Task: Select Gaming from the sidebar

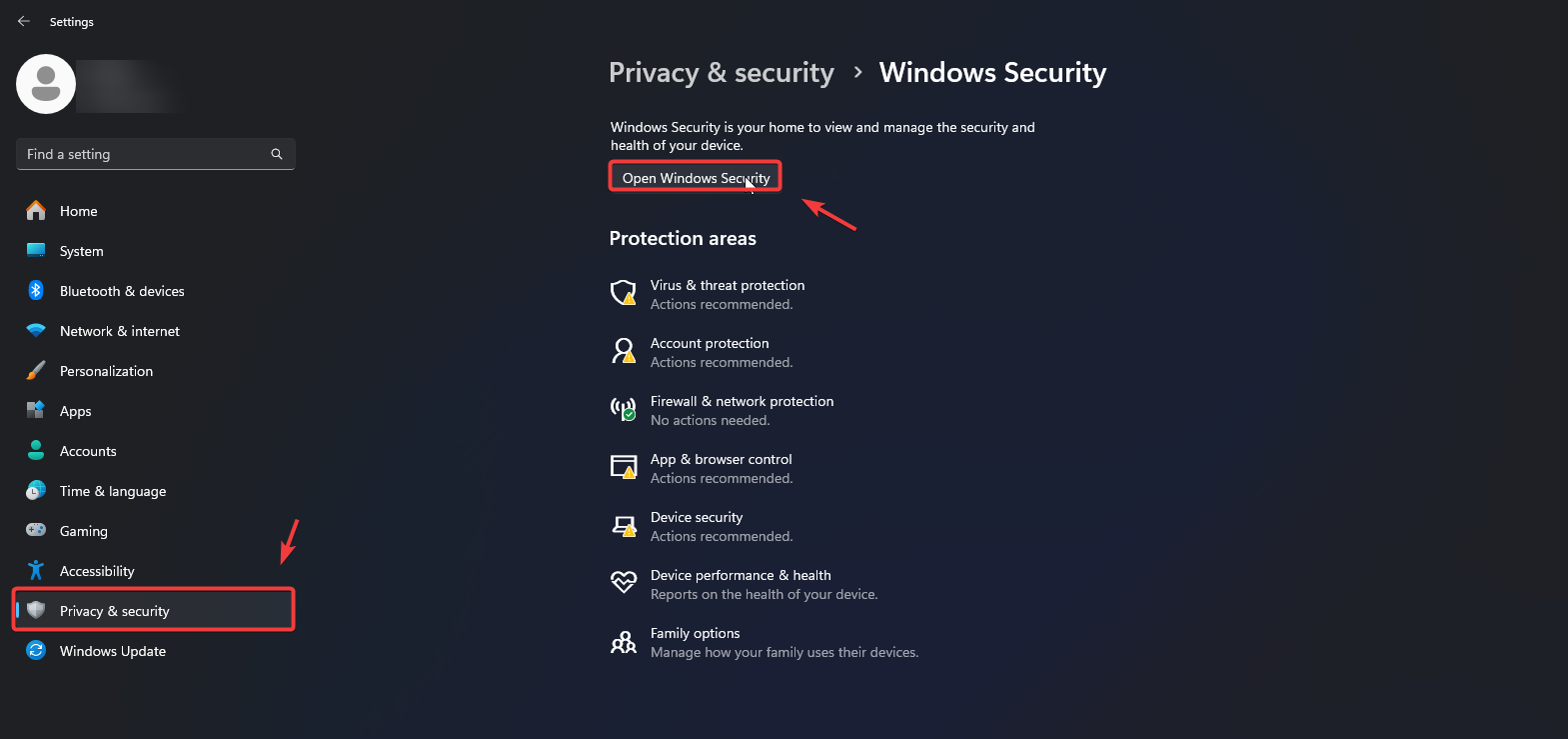Action: pos(84,531)
